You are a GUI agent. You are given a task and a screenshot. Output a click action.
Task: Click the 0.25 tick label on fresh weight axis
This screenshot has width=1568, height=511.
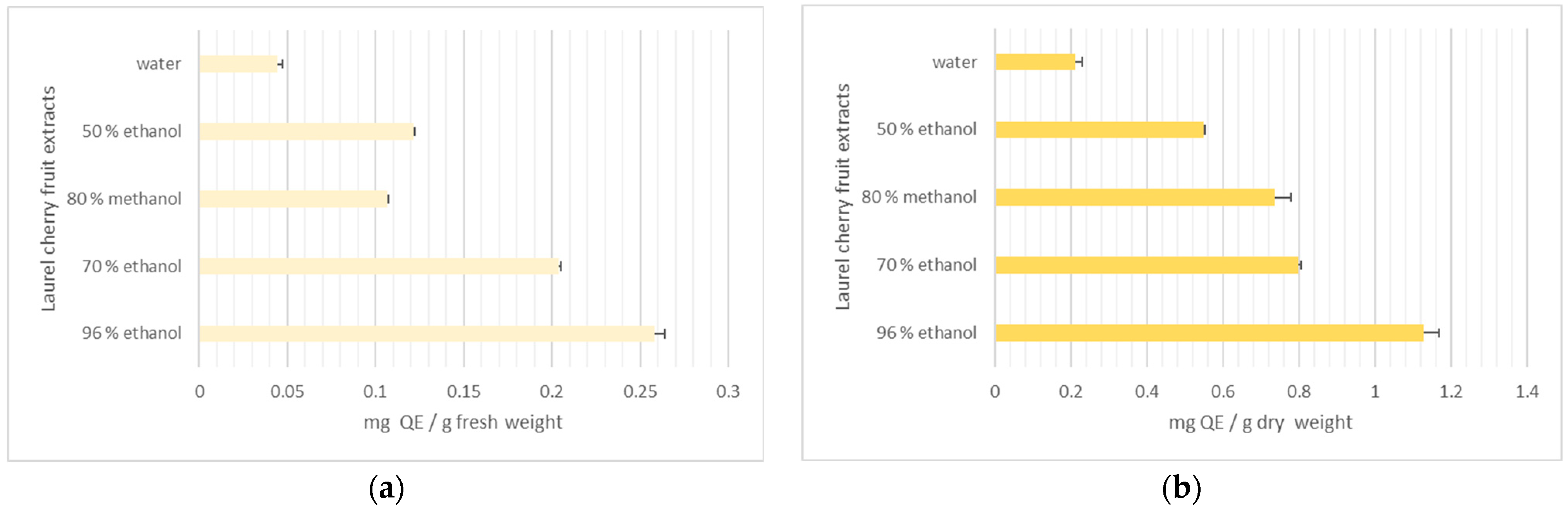pos(640,392)
